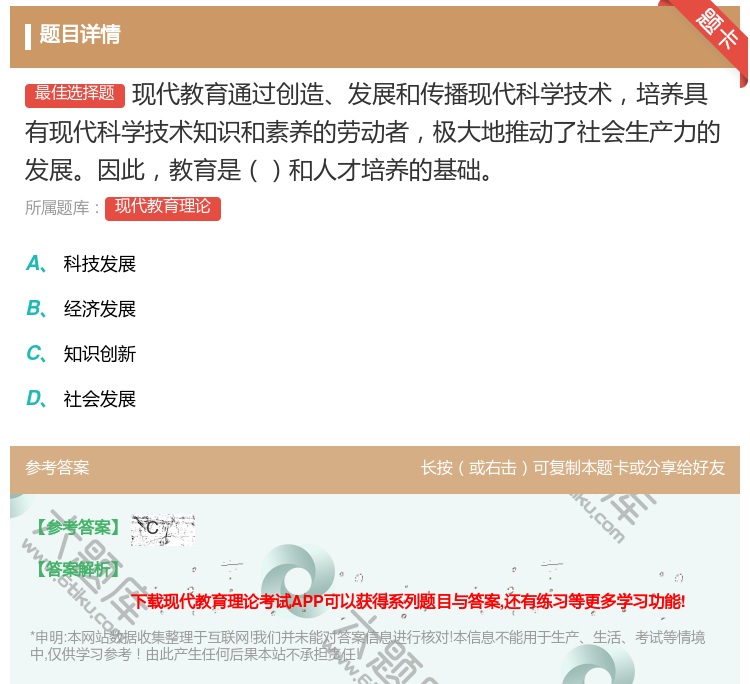This screenshot has width=750, height=684.
Task: Click the 所属题库 label text
Action: coord(62,208)
